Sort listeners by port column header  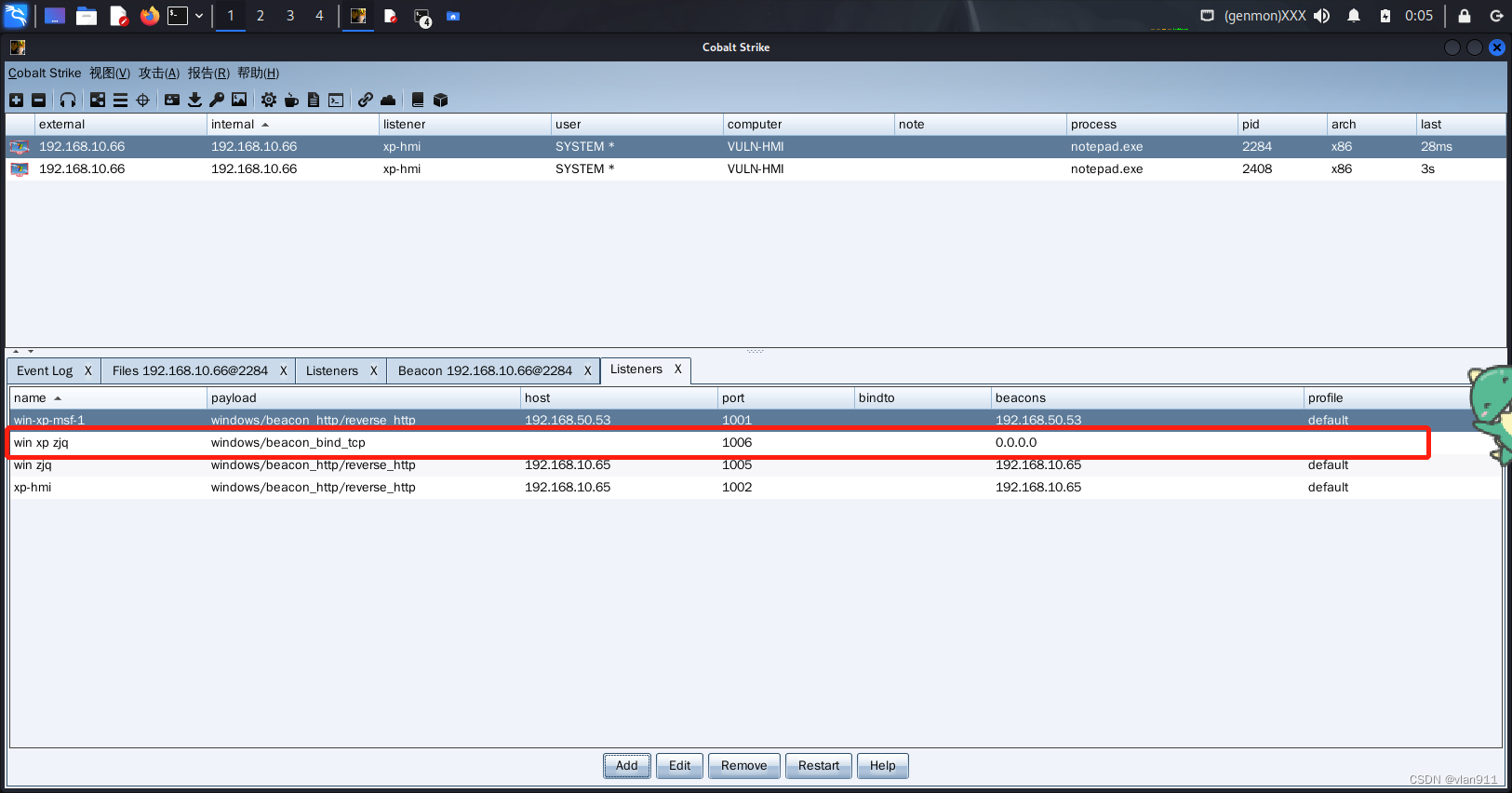pos(786,398)
